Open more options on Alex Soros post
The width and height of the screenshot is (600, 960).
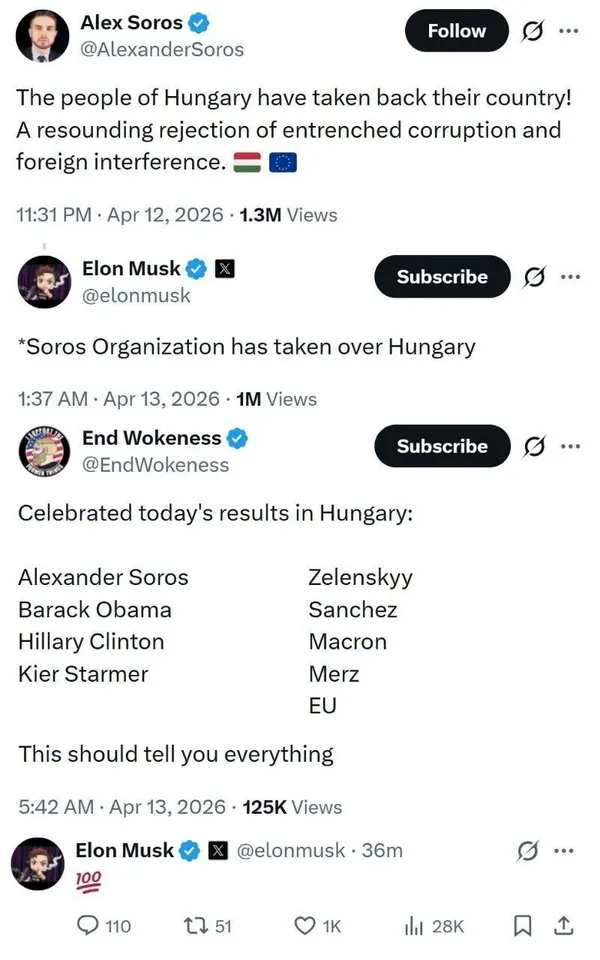pyautogui.click(x=569, y=31)
